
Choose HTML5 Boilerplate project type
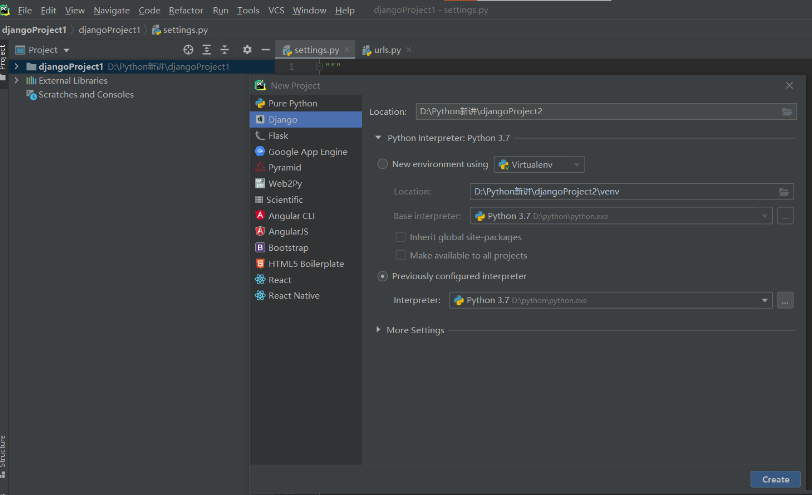coord(306,264)
